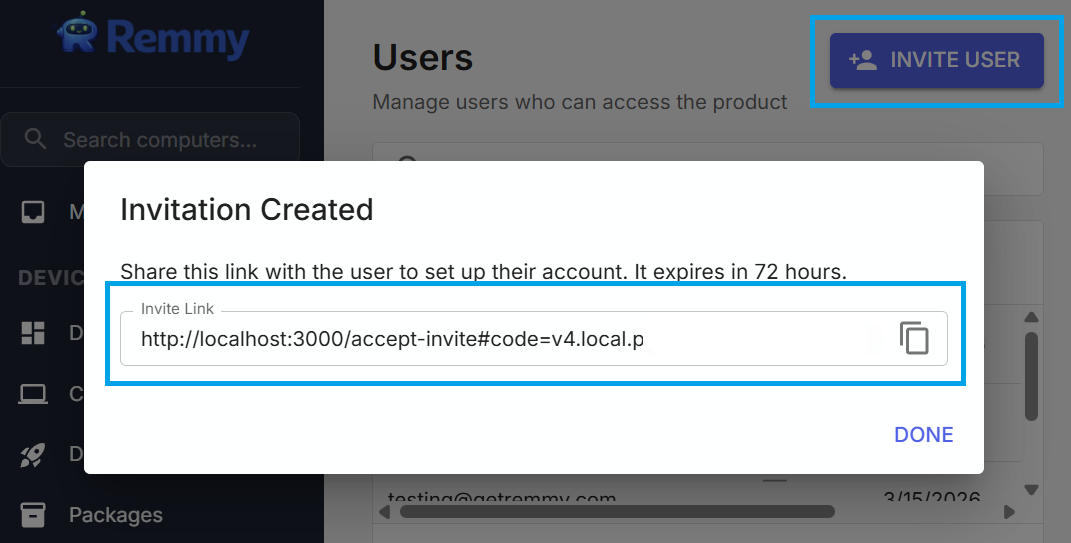Click the Remmy robot logo
Screen dimensions: 1071x543
79,35
